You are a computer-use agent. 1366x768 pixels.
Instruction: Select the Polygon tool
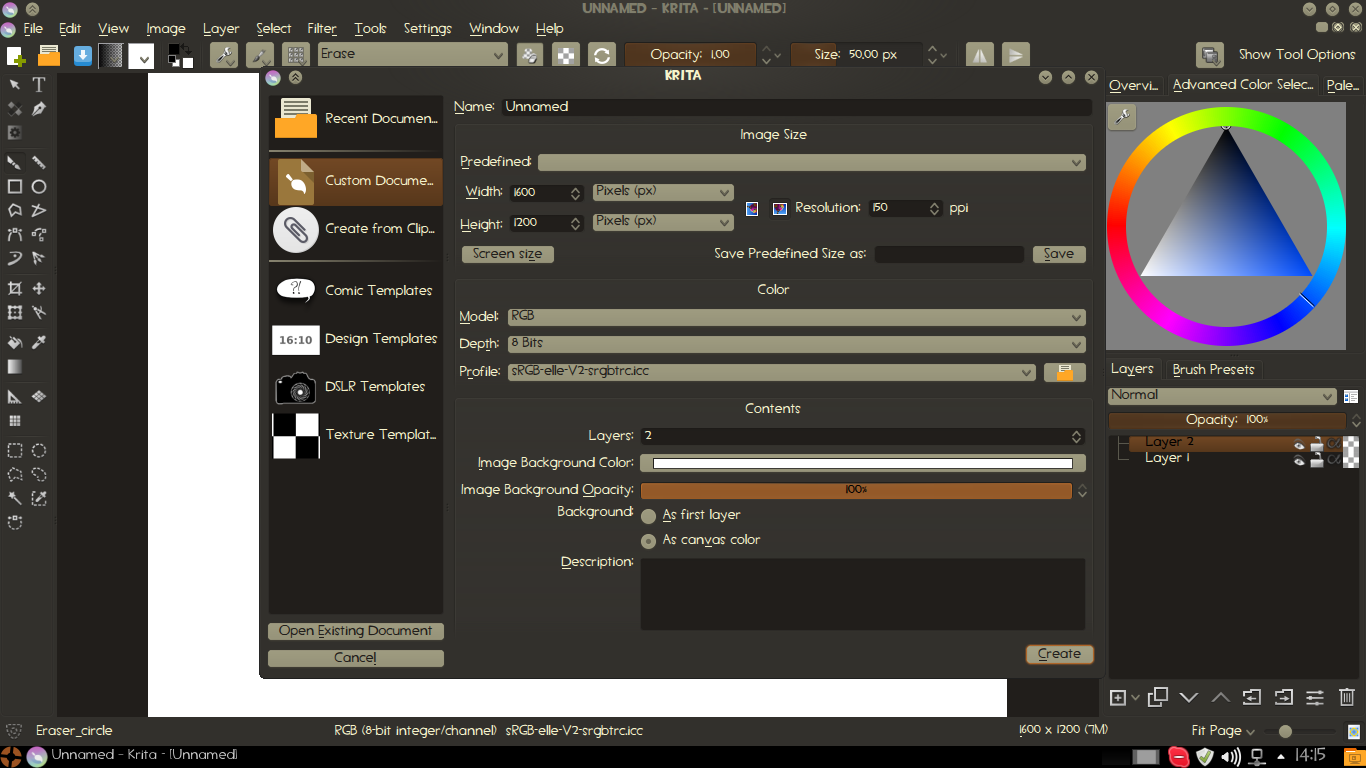point(15,210)
